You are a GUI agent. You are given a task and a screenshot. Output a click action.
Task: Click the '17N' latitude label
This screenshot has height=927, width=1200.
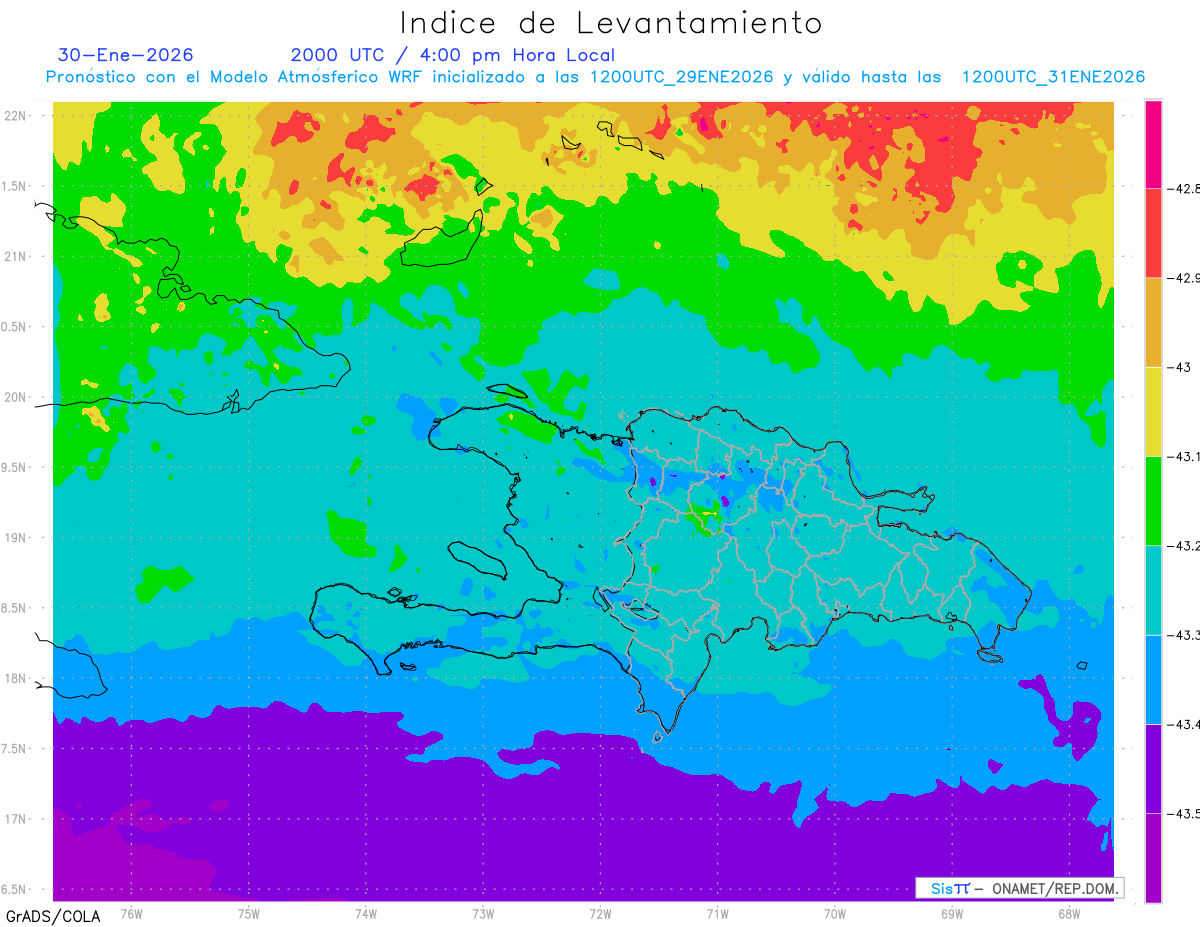[17, 819]
